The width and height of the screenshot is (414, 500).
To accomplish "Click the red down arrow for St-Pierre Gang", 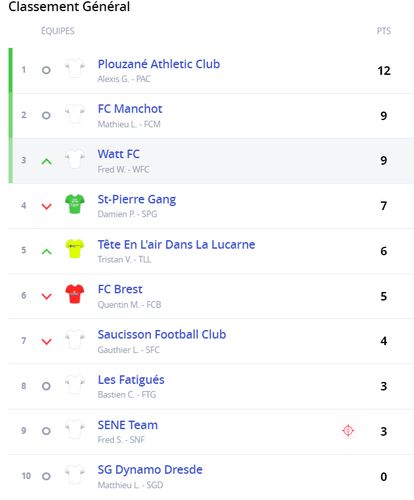I will [x=47, y=206].
